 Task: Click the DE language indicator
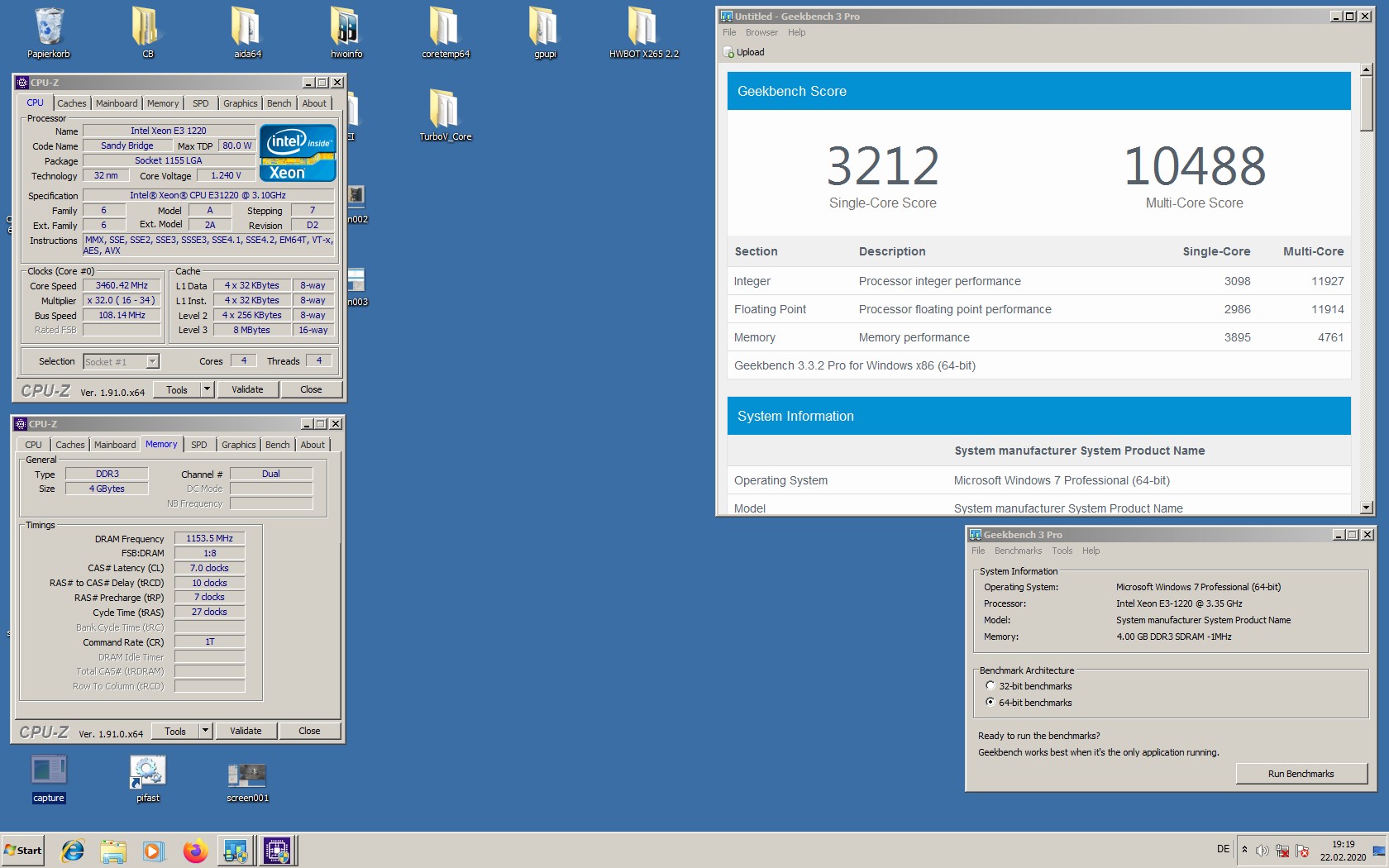pos(1223,849)
